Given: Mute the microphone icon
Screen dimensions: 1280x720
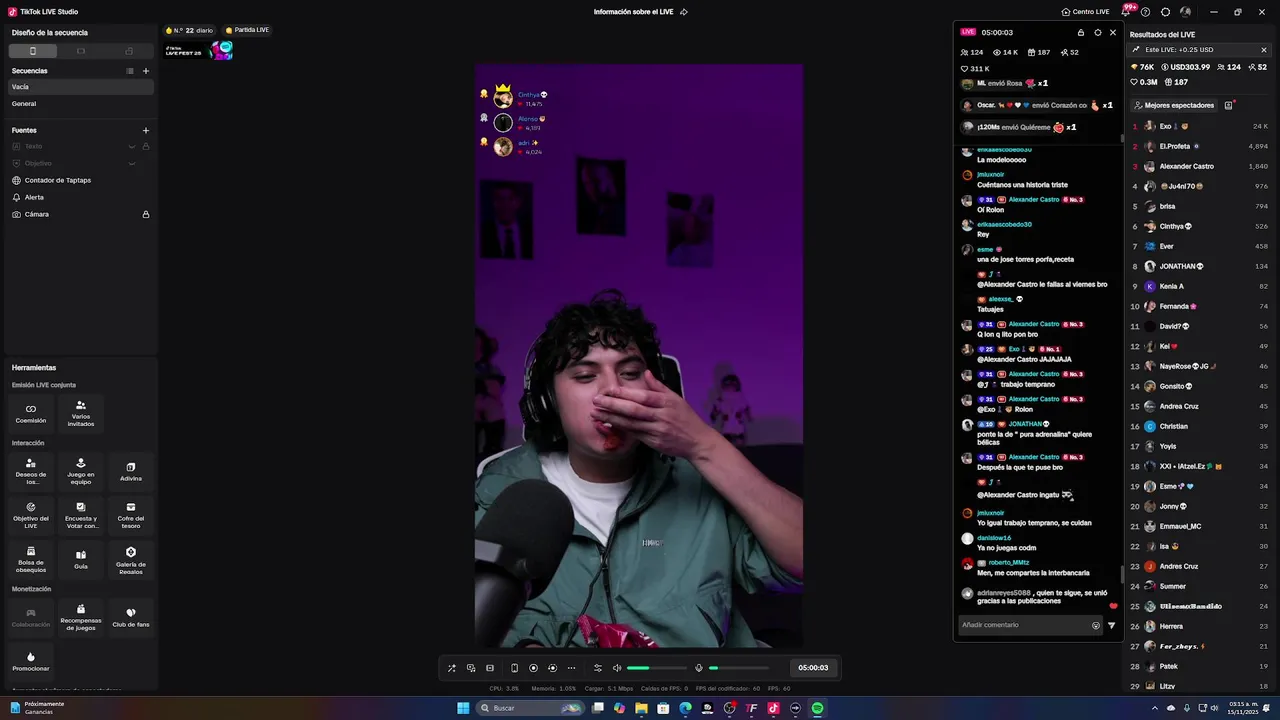Looking at the screenshot, I should [x=699, y=668].
